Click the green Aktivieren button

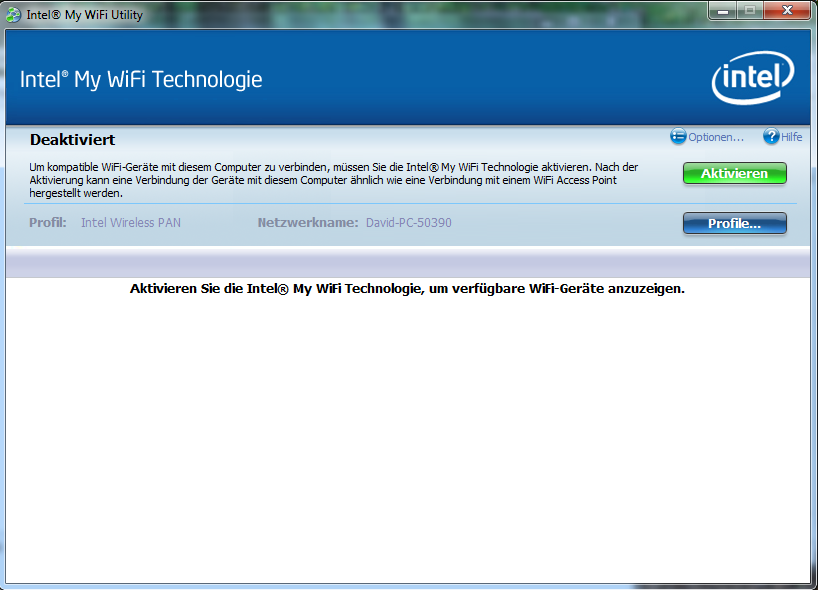pyautogui.click(x=735, y=173)
